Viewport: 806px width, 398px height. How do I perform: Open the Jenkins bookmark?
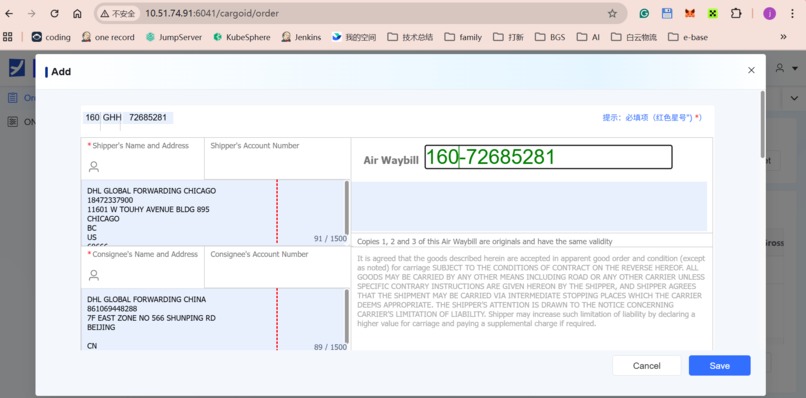[x=301, y=37]
